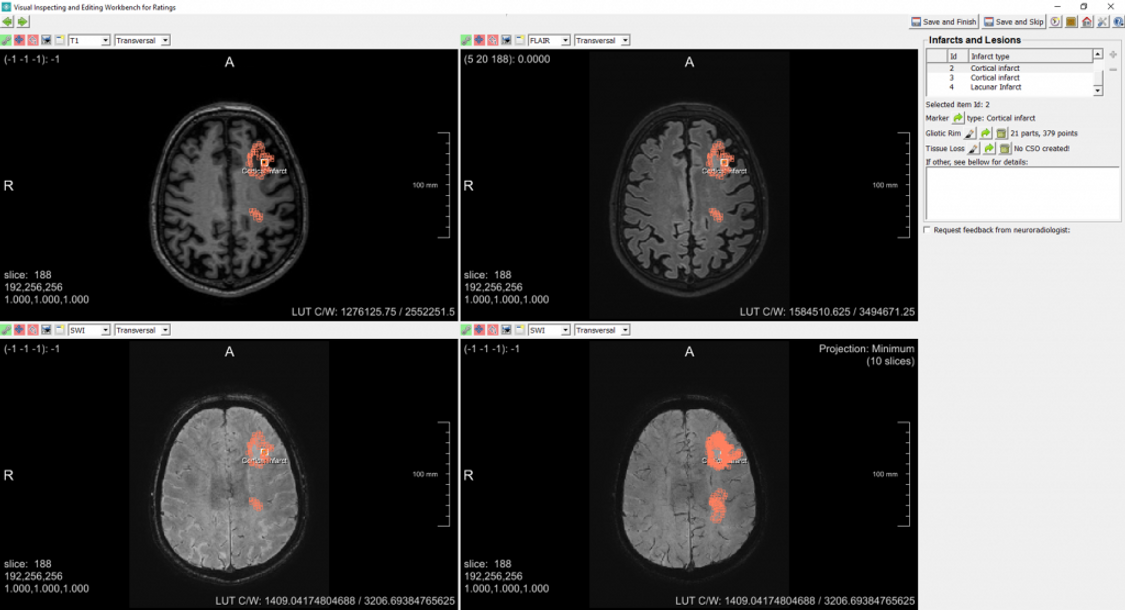Select infarct row Id 4 Lacunar Infarct
The height and width of the screenshot is (610, 1125).
pyautogui.click(x=1009, y=87)
